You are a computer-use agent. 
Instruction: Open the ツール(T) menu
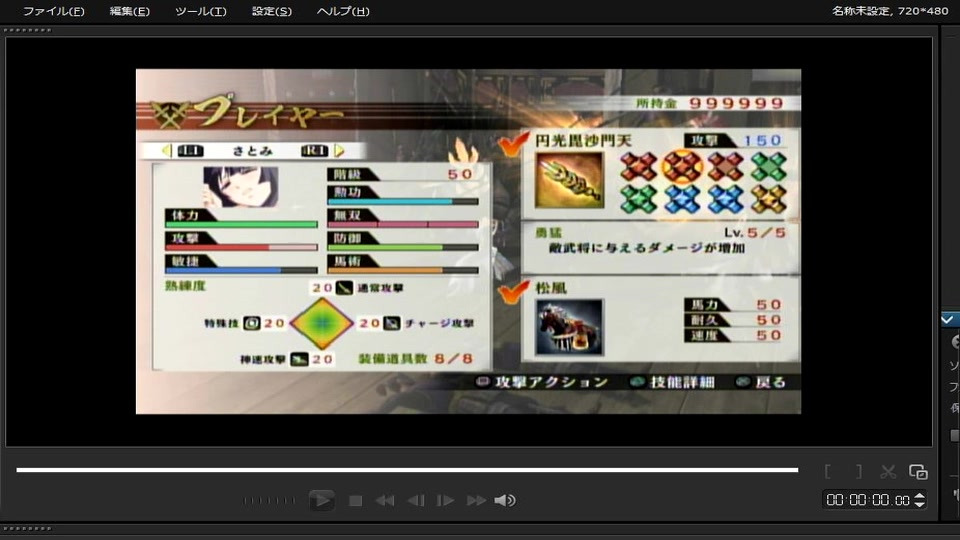coord(200,11)
